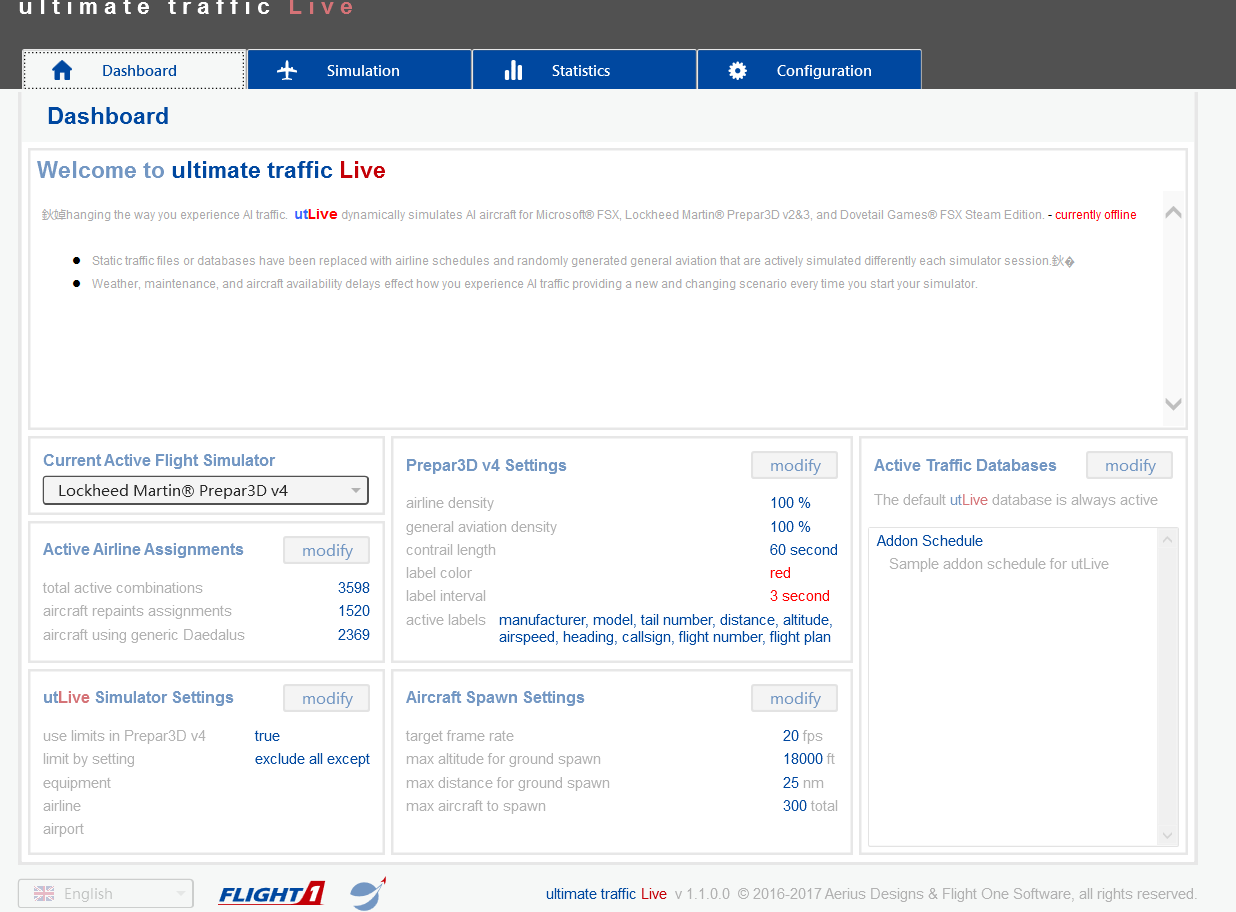Open the Dashboard tab
This screenshot has height=912, width=1236.
(134, 70)
